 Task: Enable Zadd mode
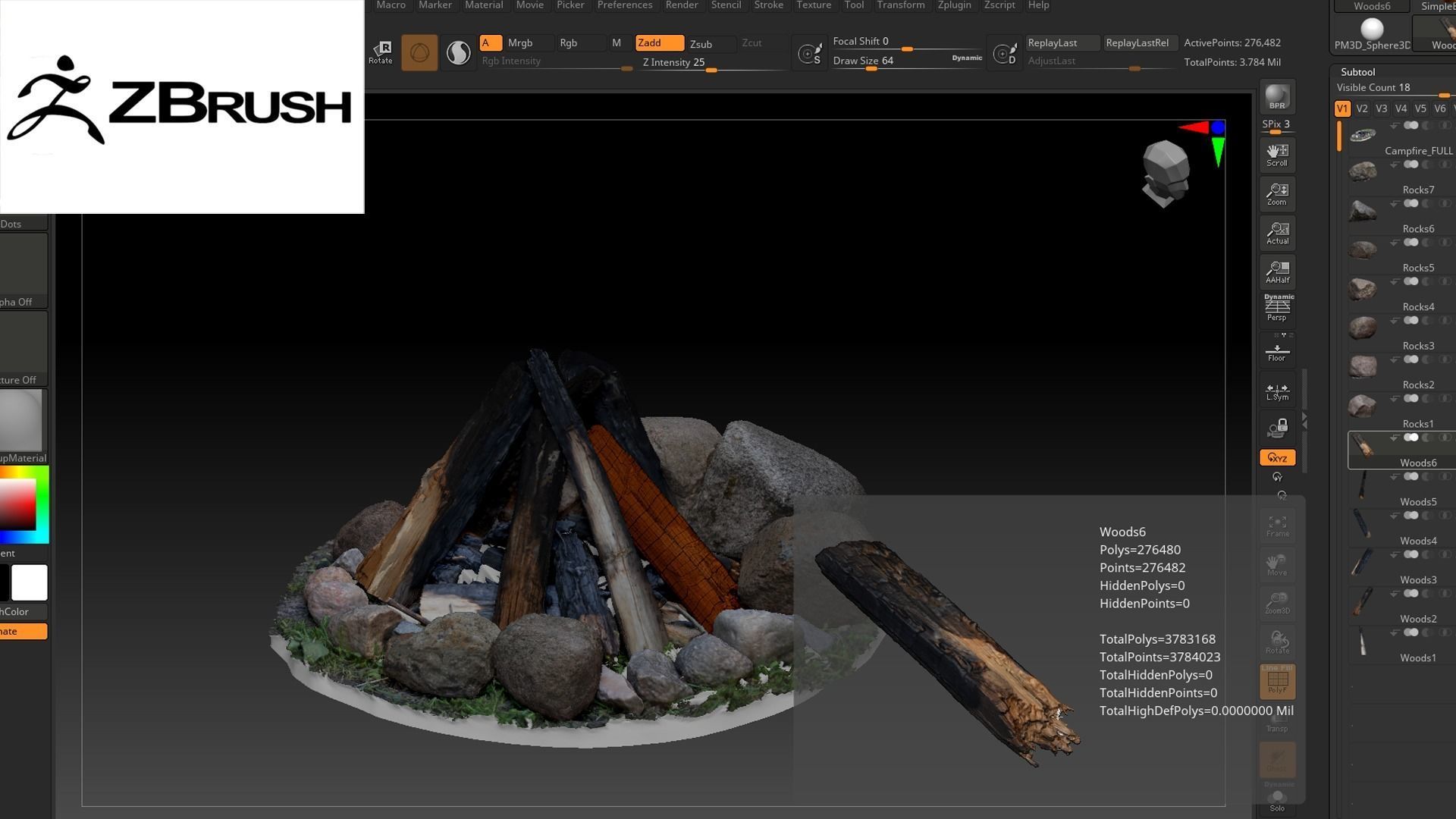point(659,43)
